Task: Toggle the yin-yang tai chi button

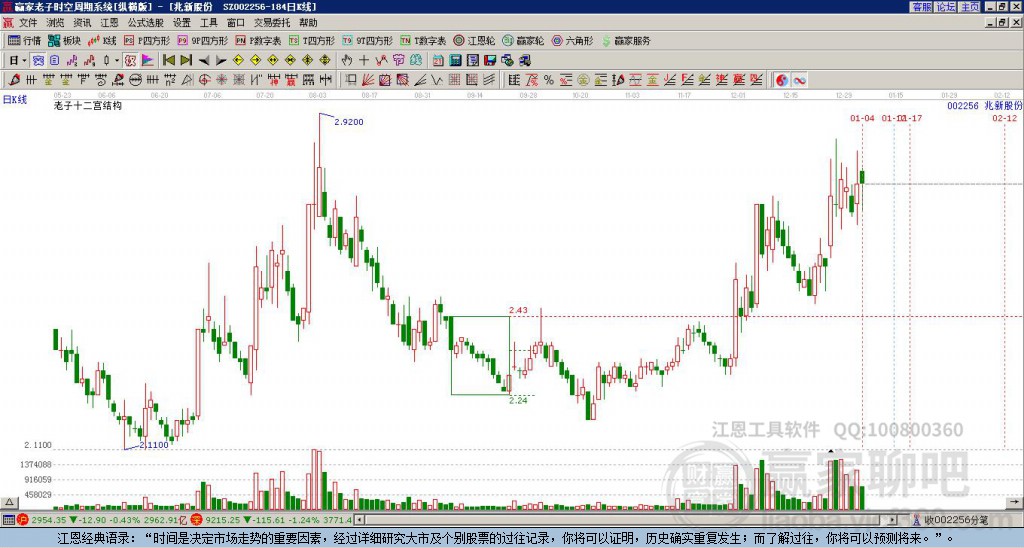Action: pos(782,80)
